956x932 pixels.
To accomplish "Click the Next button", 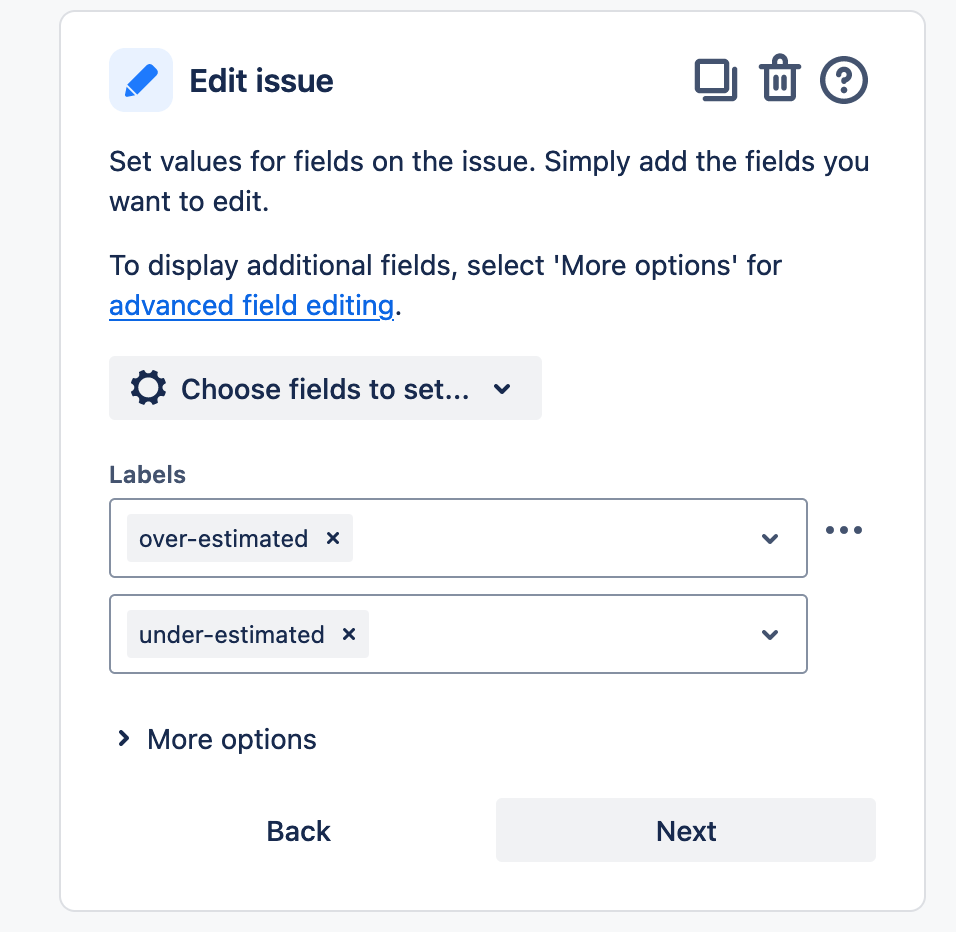I will tap(686, 831).
